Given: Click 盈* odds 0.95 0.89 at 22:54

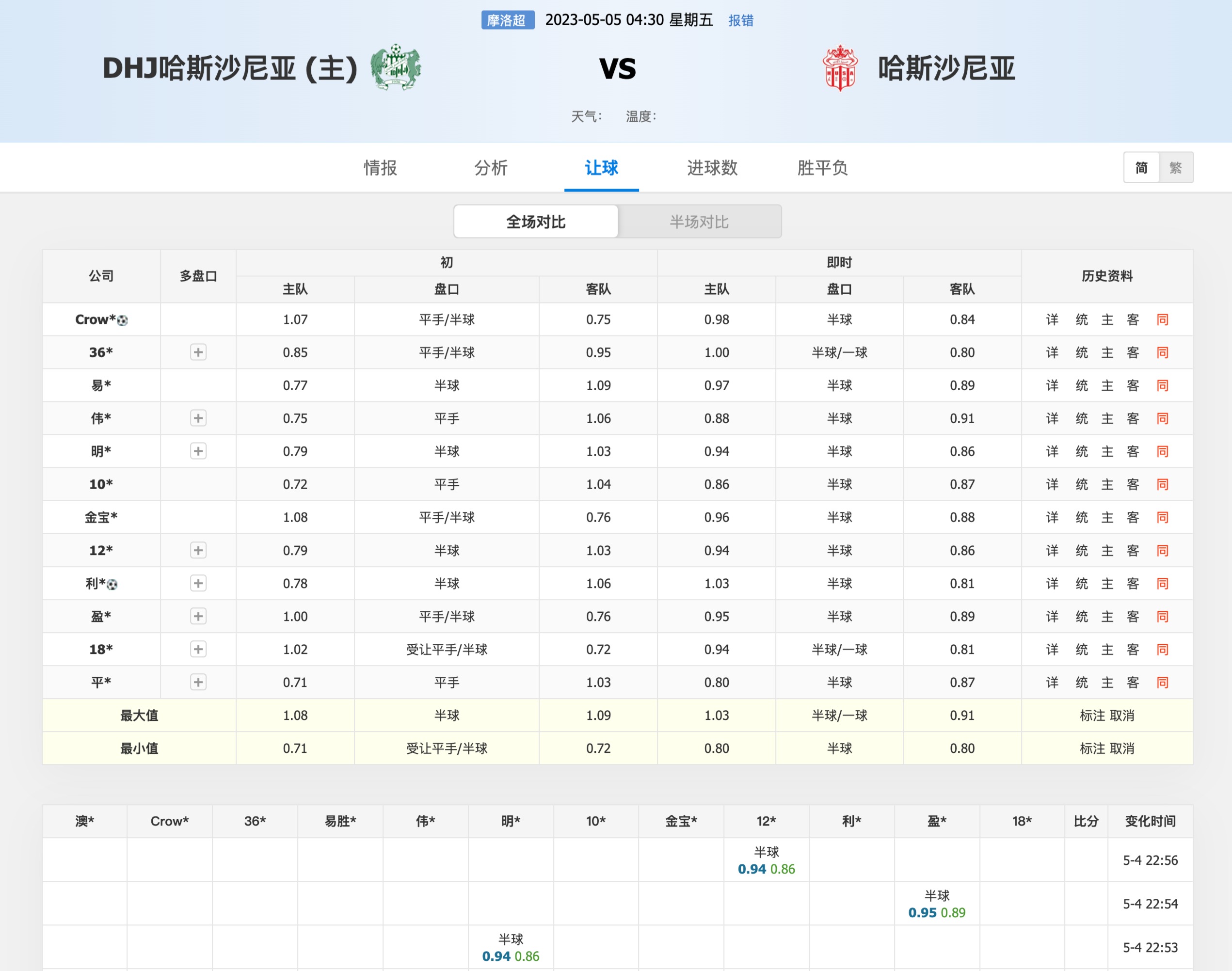Looking at the screenshot, I should coord(937,912).
